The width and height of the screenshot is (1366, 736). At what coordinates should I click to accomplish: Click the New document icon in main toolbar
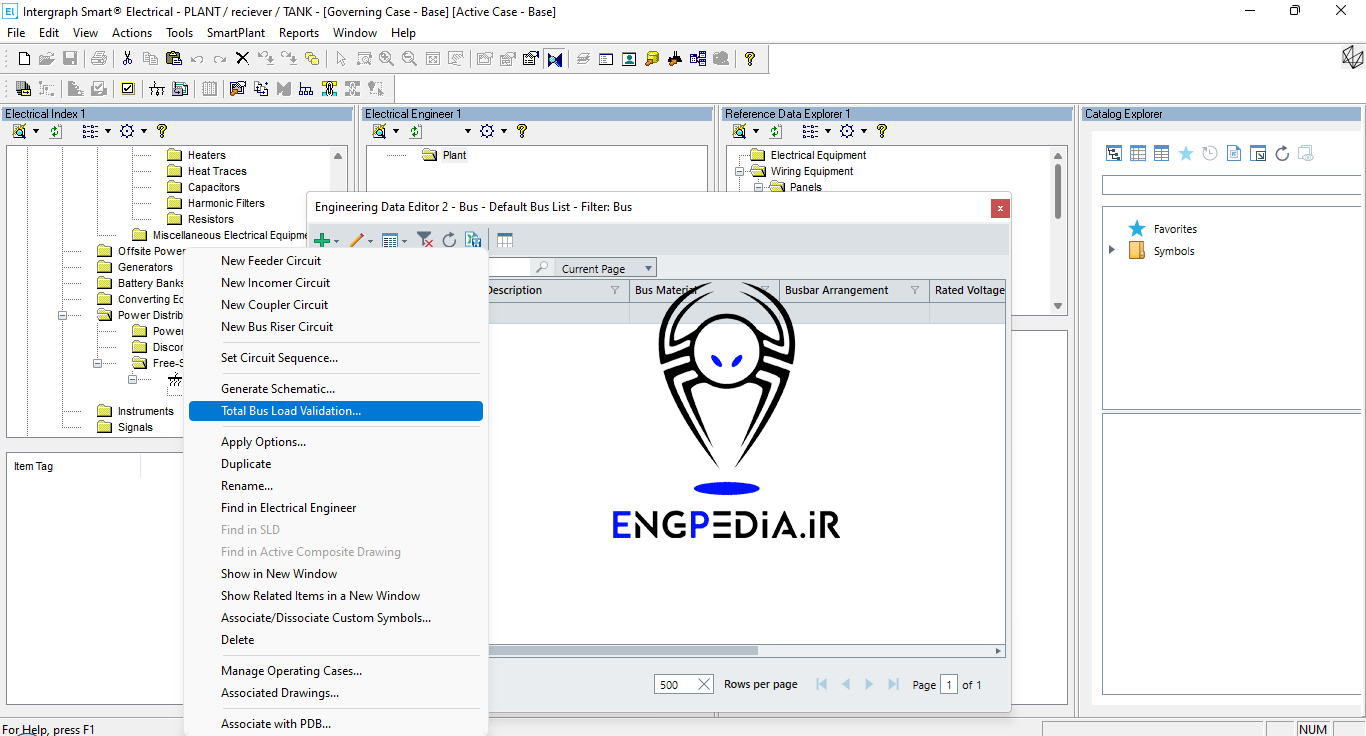pos(25,59)
